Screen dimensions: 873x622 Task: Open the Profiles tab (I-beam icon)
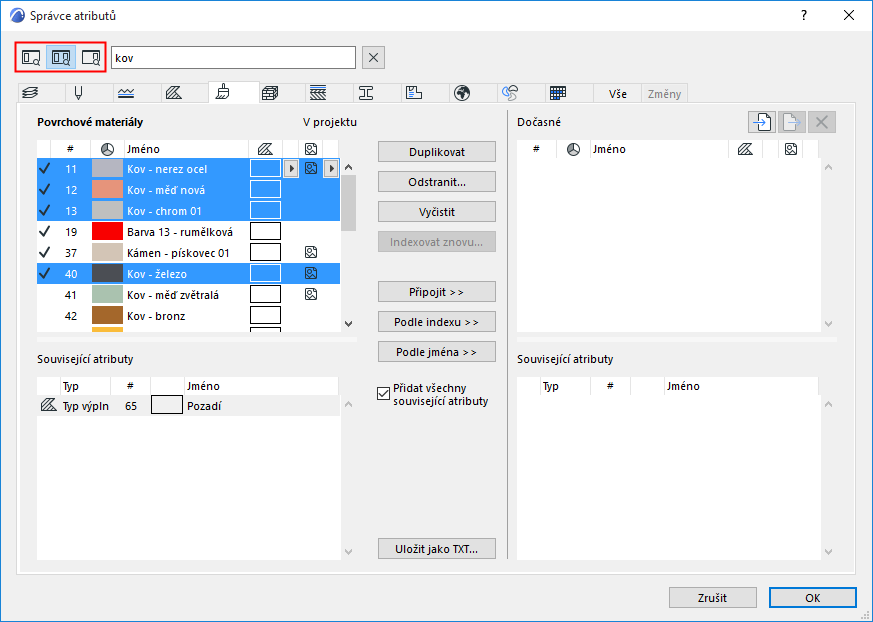pyautogui.click(x=366, y=93)
